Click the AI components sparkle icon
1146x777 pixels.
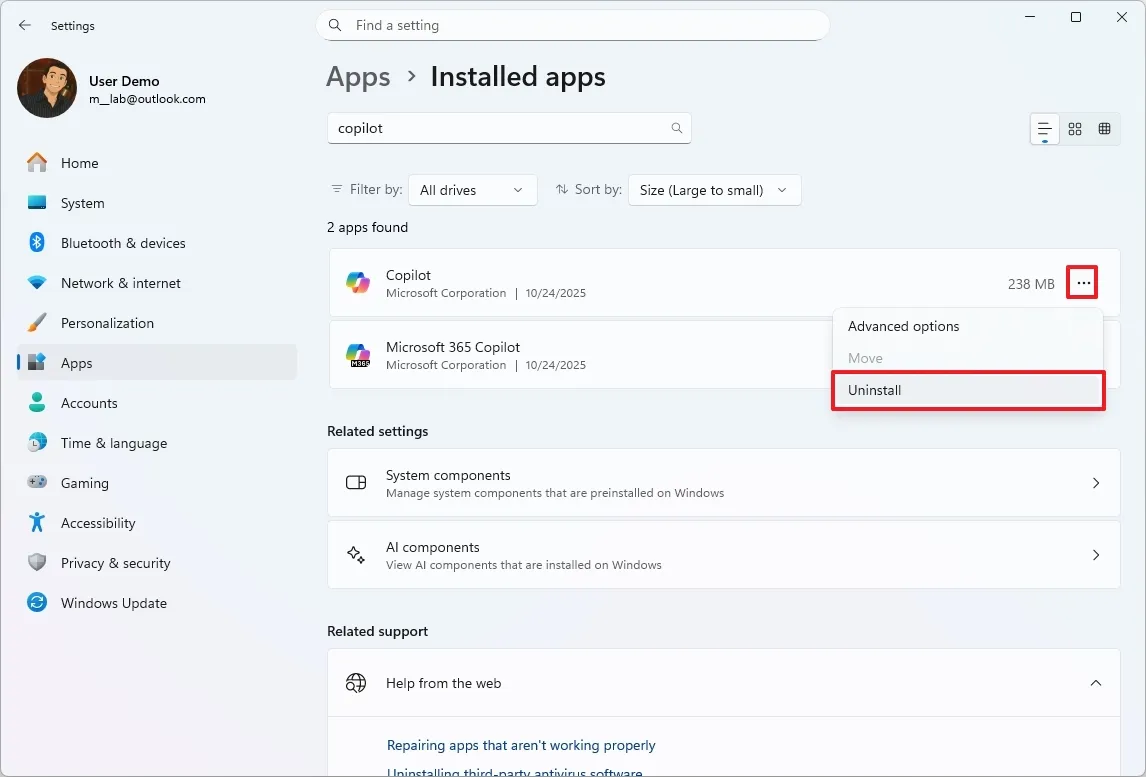(x=355, y=555)
